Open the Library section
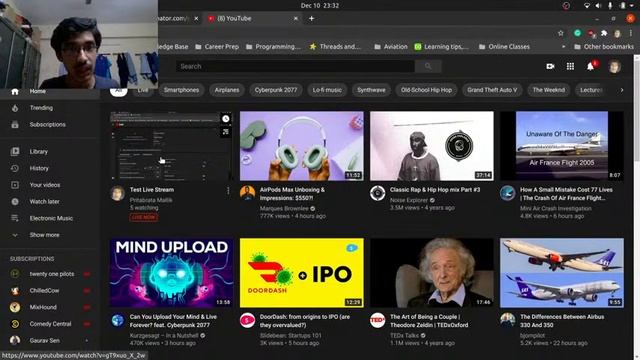This screenshot has width=640, height=360. pos(49,151)
